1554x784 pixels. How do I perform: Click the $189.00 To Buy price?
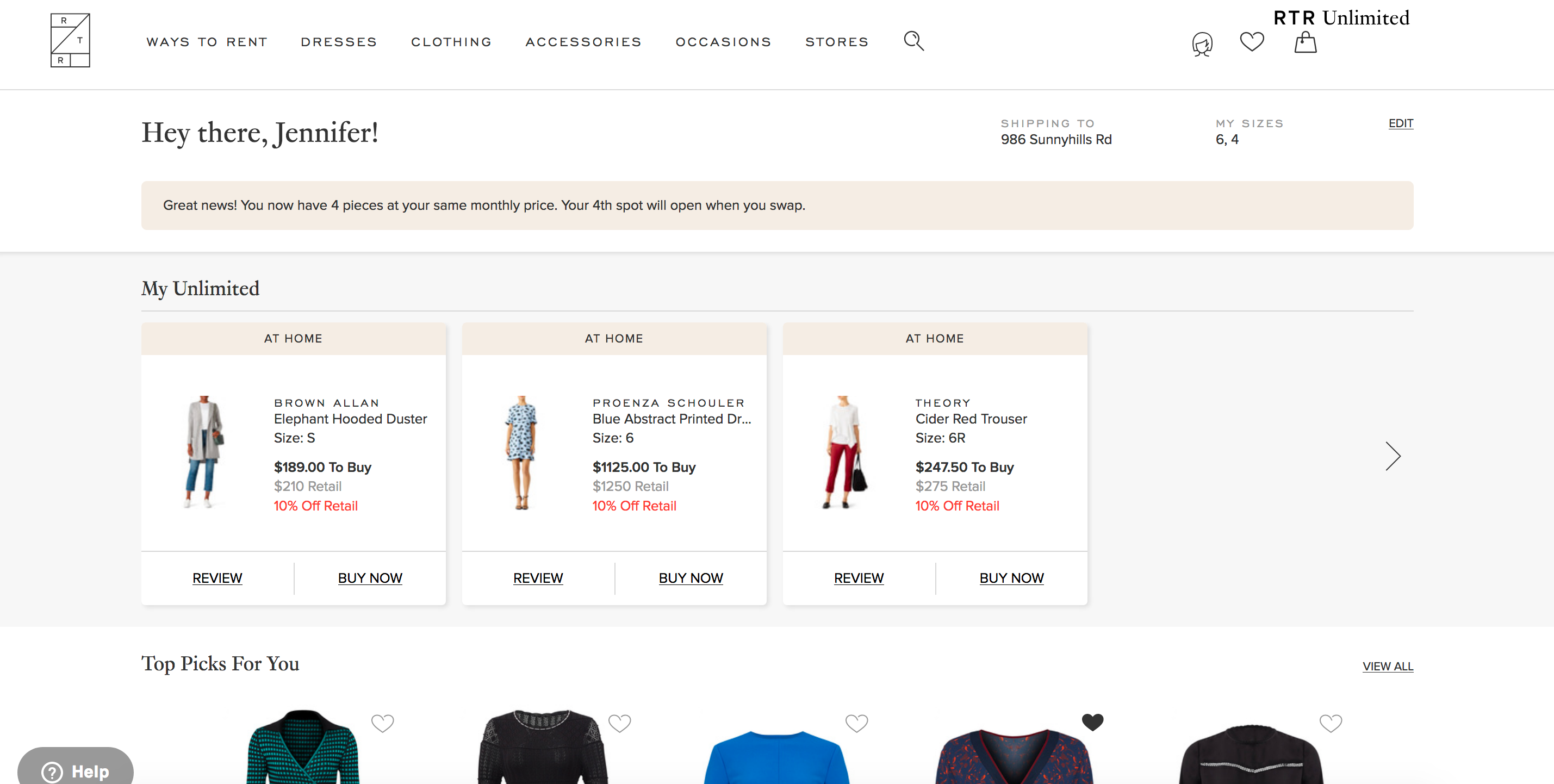click(x=322, y=467)
